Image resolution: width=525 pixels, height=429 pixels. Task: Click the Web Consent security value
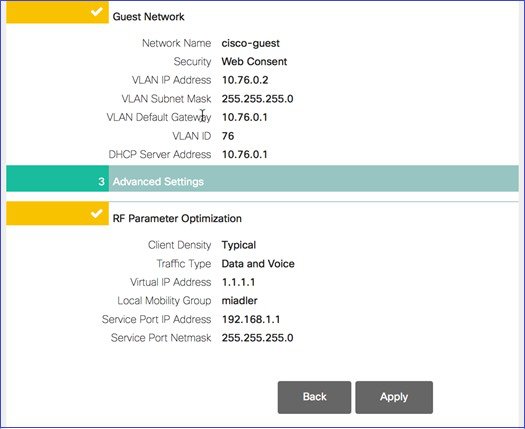coord(254,62)
